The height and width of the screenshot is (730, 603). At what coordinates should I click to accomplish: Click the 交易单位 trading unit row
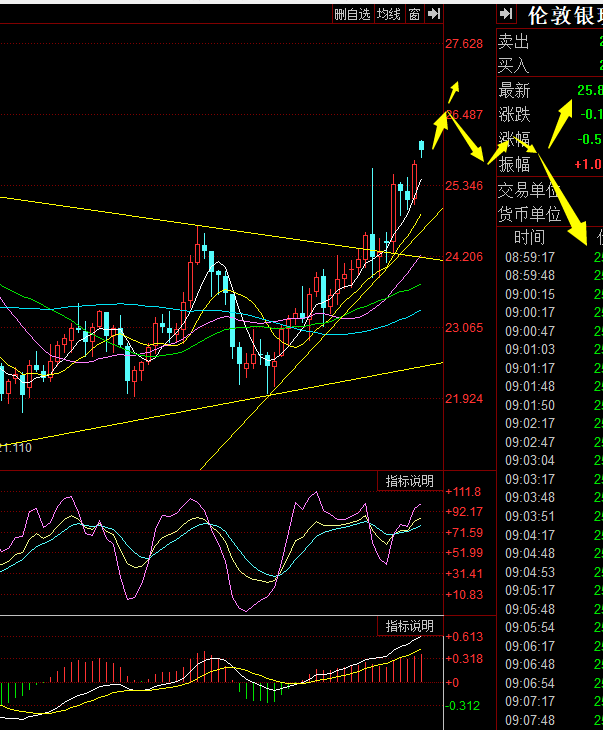coord(528,190)
